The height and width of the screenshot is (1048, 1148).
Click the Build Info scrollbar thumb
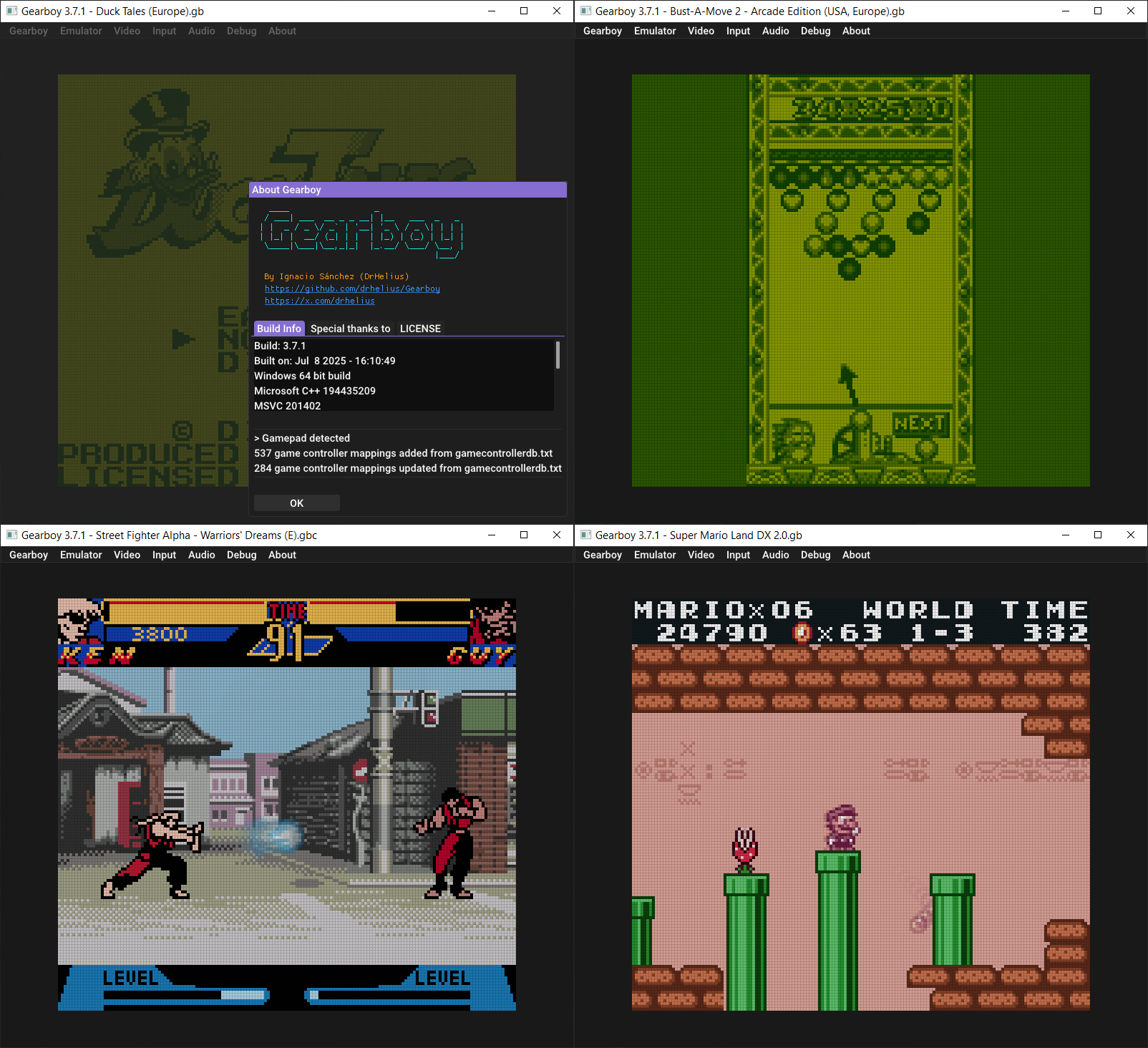coord(558,355)
